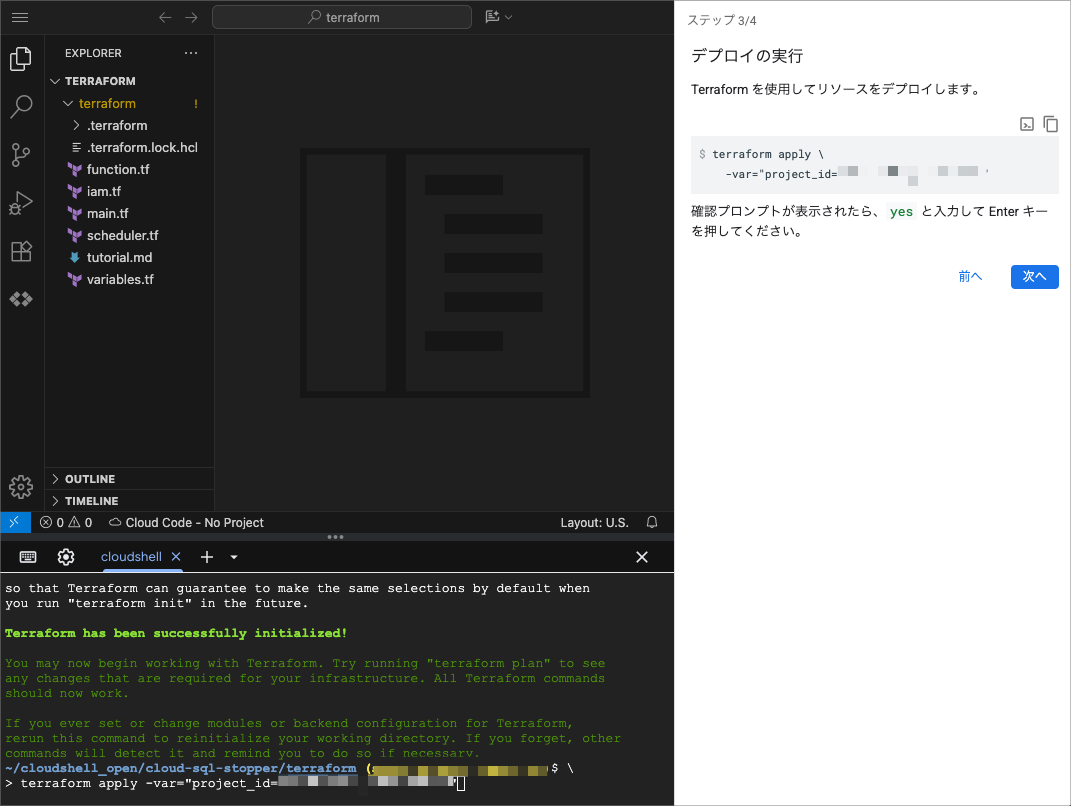Copy the terraform apply command to clipboard

[1050, 124]
